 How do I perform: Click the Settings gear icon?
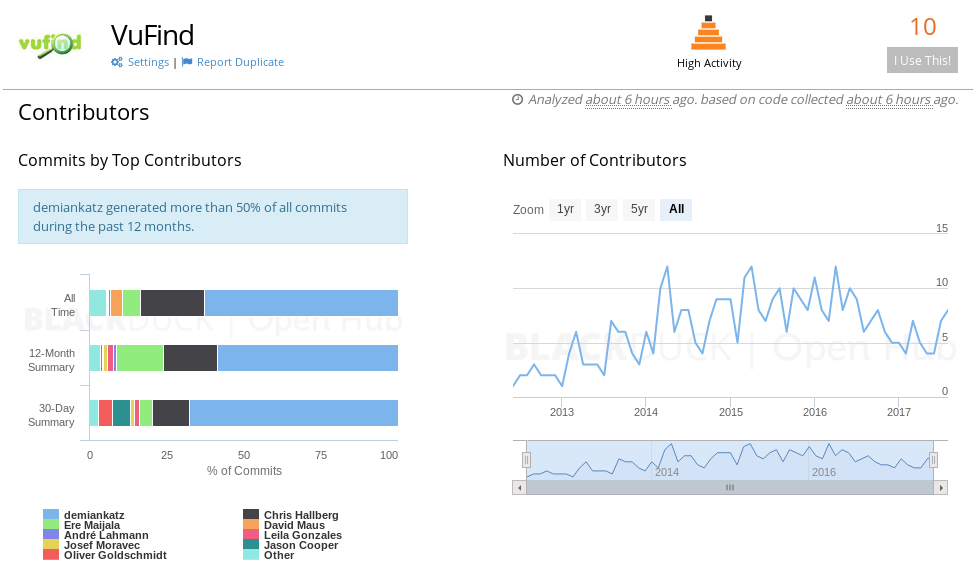(x=117, y=62)
